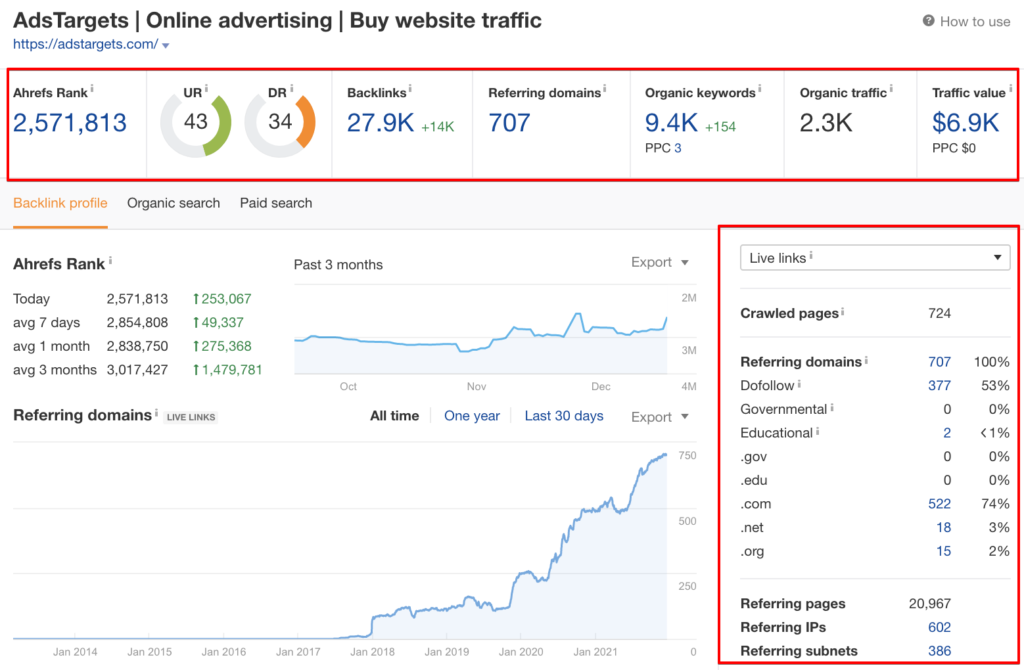Click the Referring pages value 20,967
This screenshot has width=1024, height=670.
click(x=929, y=603)
